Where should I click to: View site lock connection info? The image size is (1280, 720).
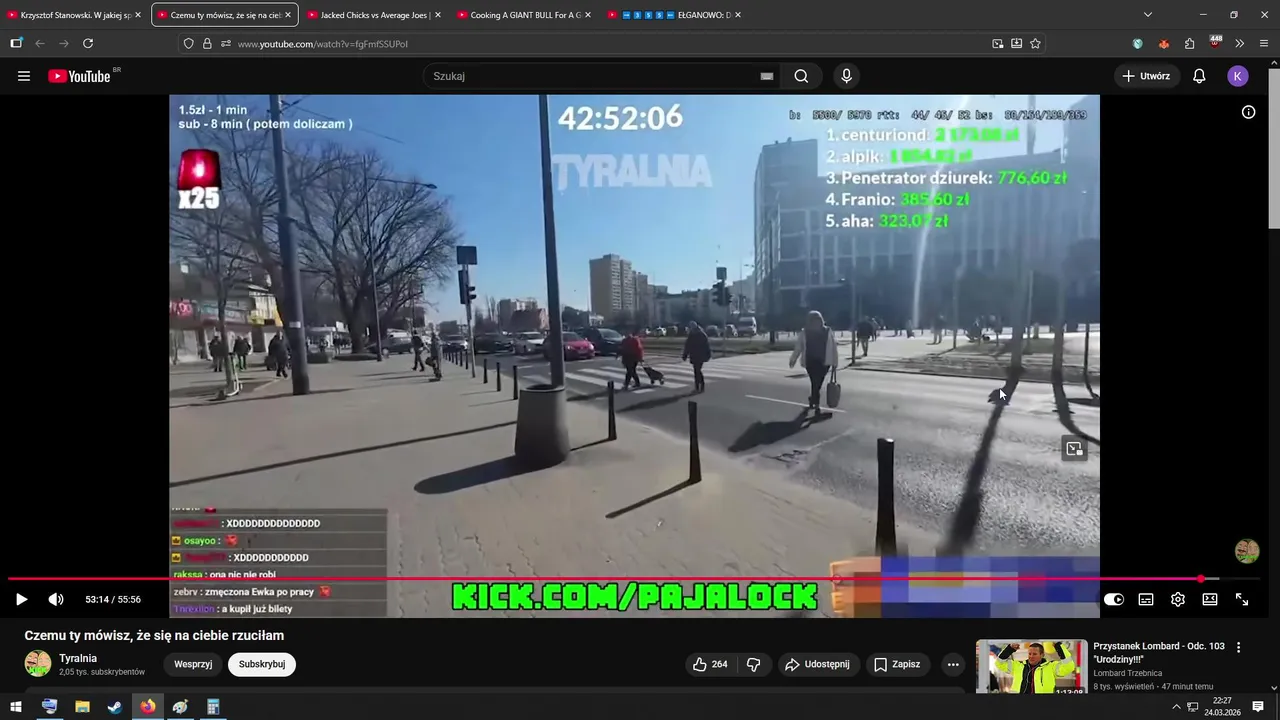point(207,43)
